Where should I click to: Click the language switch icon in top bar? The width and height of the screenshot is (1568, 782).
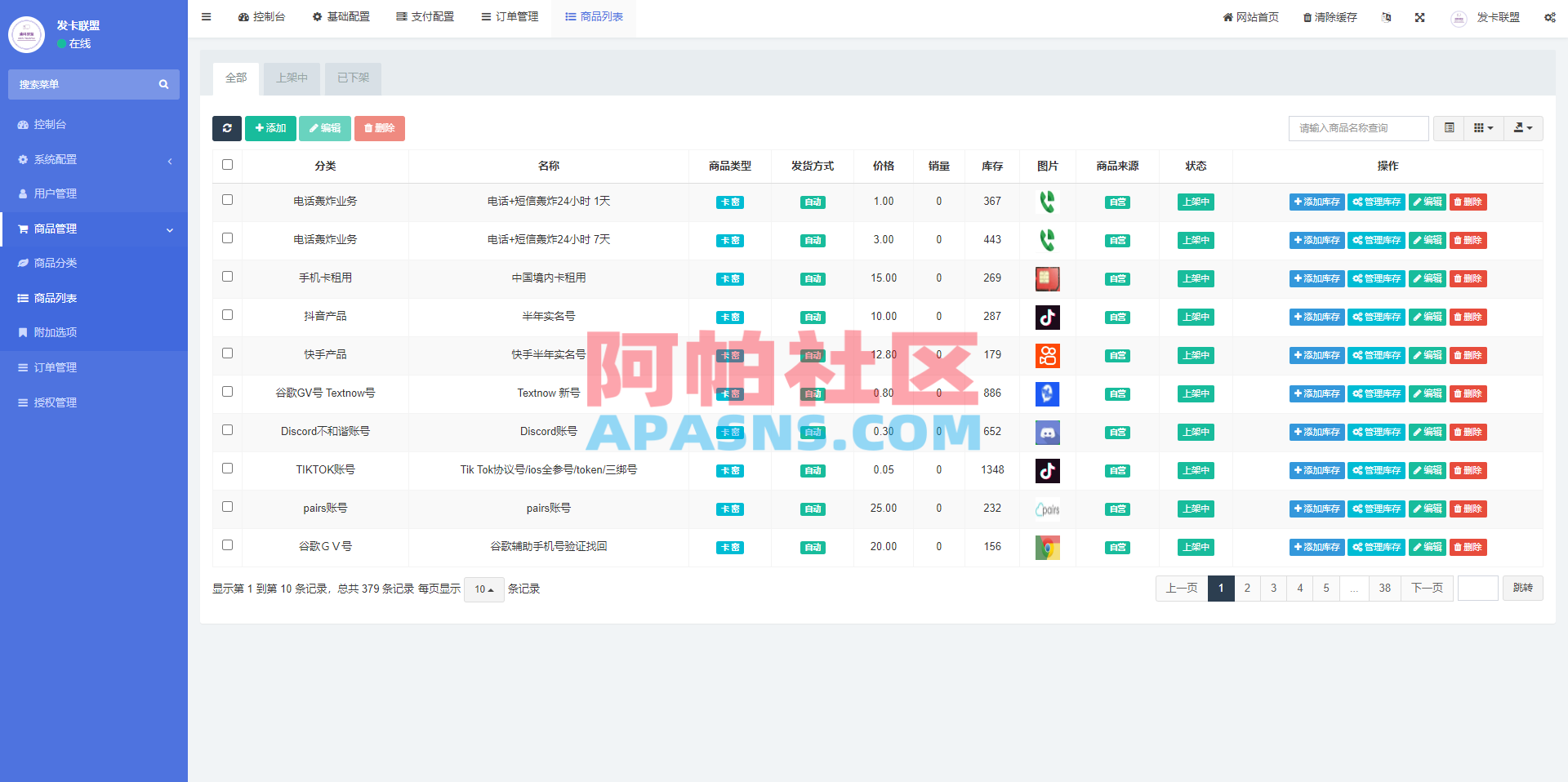click(x=1387, y=16)
